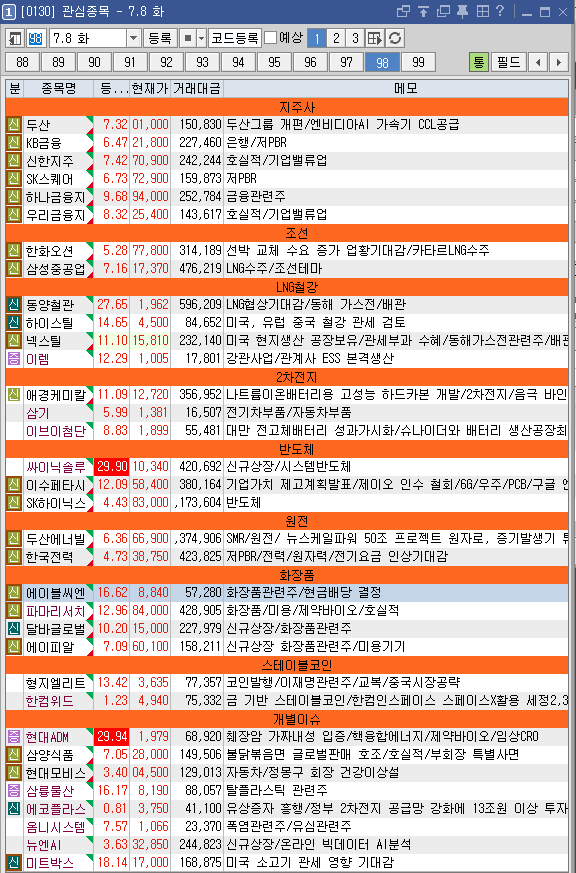Click the red 29.94 cell for 현대ADM
This screenshot has height=873, width=576.
coord(112,737)
